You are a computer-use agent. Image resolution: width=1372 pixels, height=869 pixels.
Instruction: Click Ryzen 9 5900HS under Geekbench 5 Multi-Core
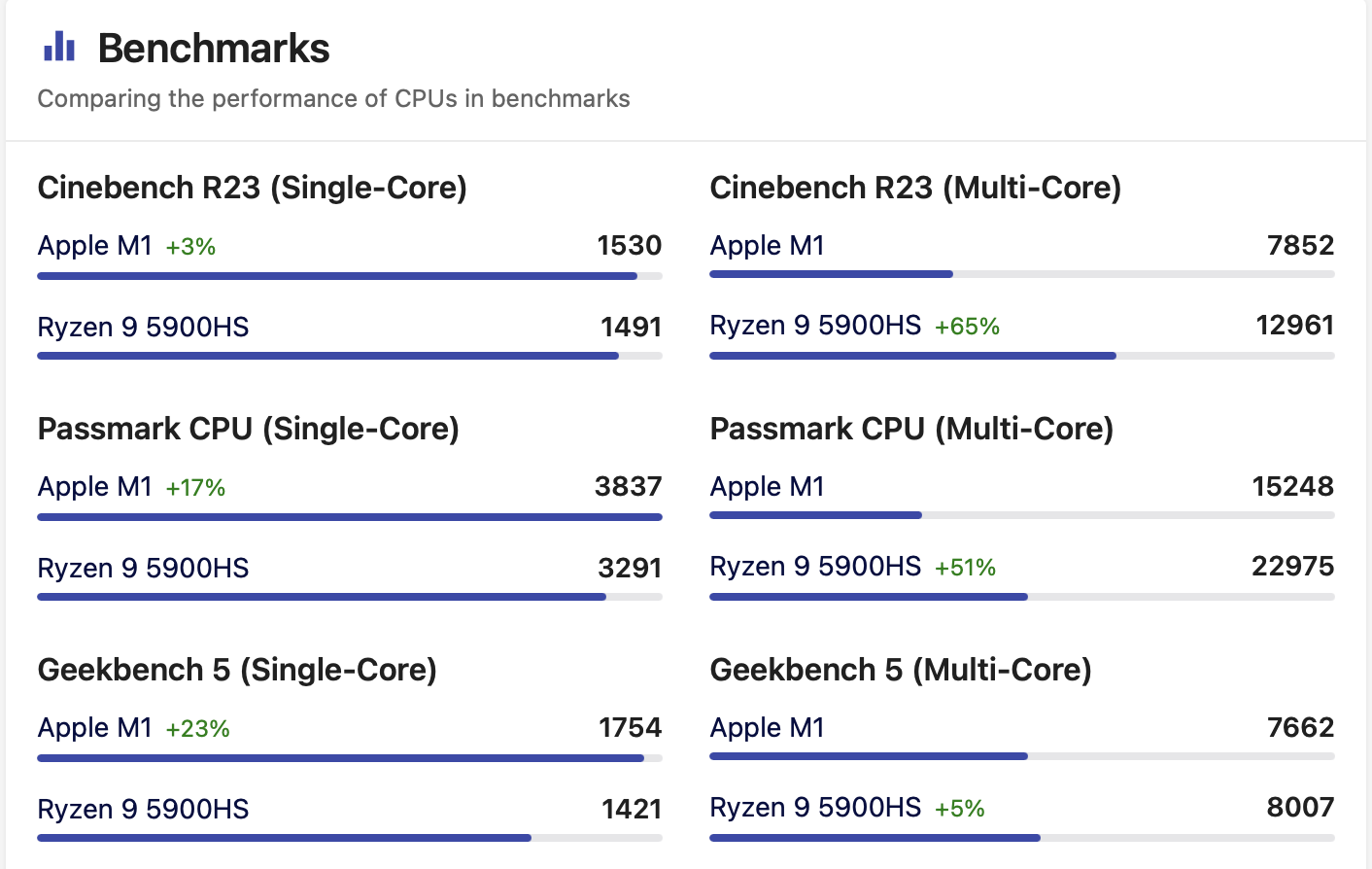point(815,808)
